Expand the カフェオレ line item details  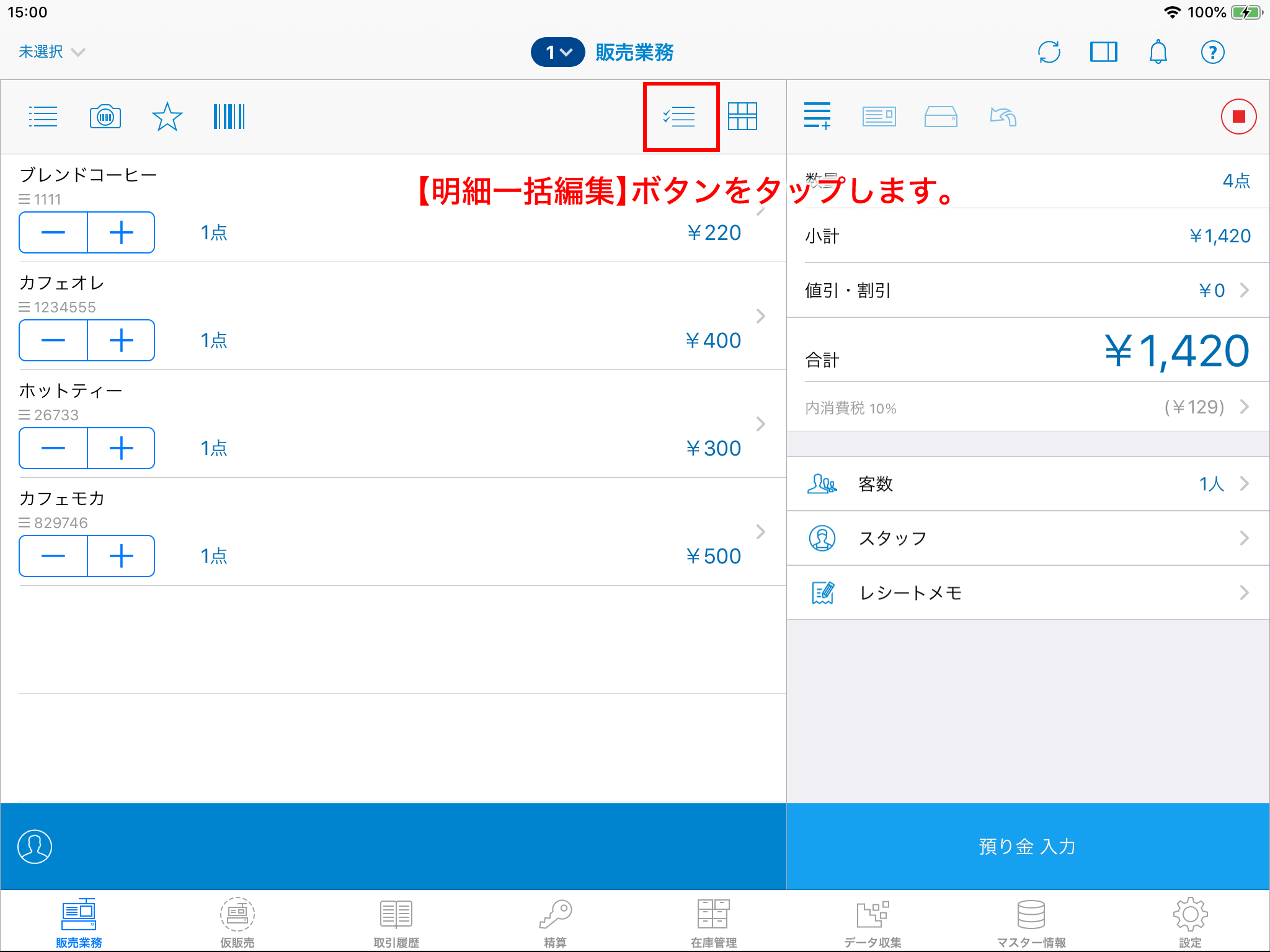tap(761, 316)
